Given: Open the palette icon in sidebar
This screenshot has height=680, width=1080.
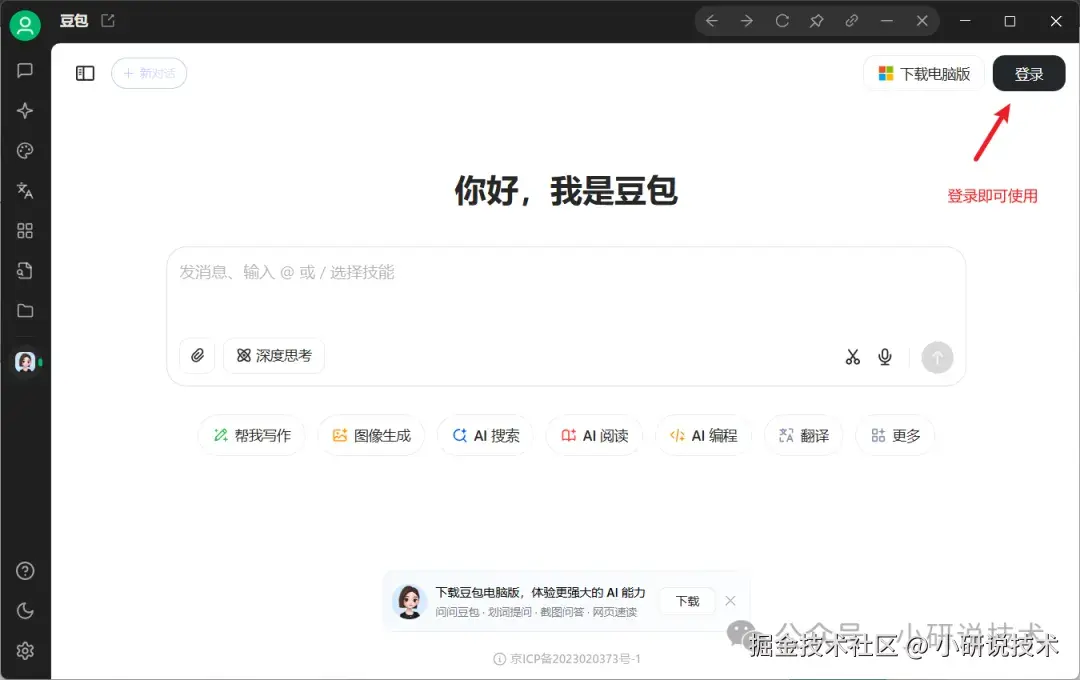Looking at the screenshot, I should point(25,151).
